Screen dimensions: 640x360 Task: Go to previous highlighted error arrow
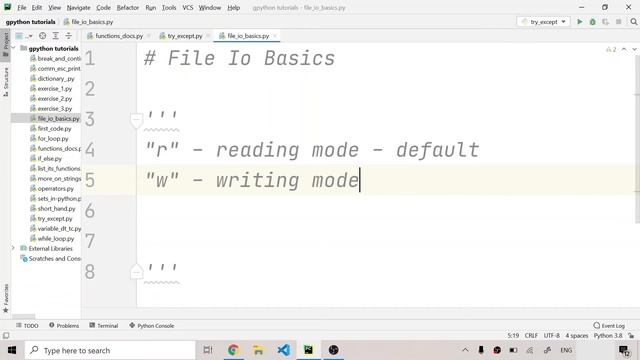tap(624, 49)
